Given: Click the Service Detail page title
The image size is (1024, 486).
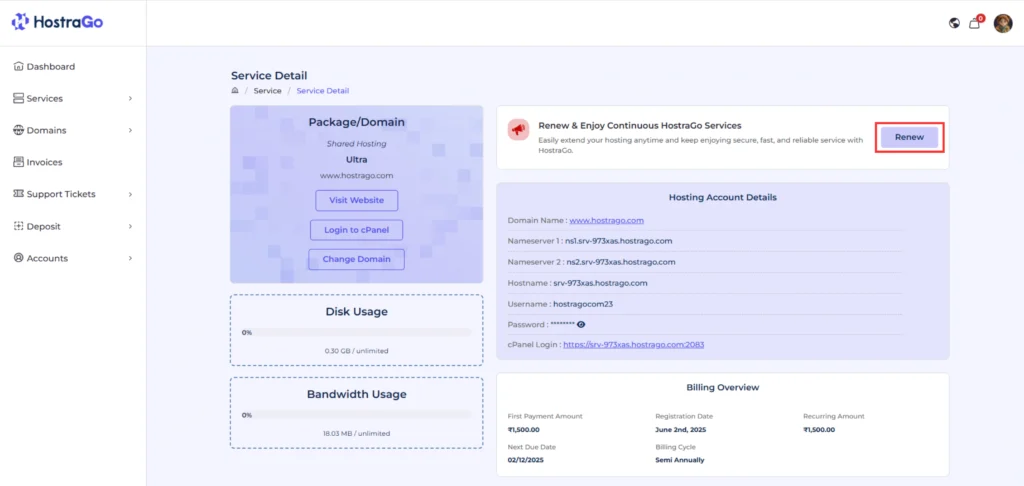Looking at the screenshot, I should click(x=269, y=76).
